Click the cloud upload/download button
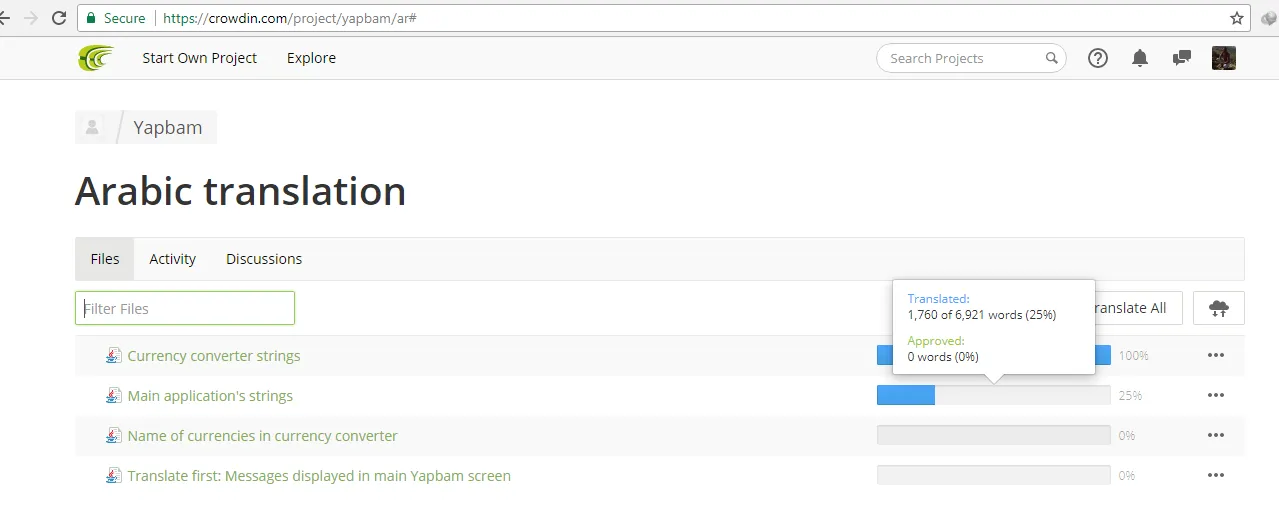Viewport: 1279px width, 519px height. coord(1218,308)
